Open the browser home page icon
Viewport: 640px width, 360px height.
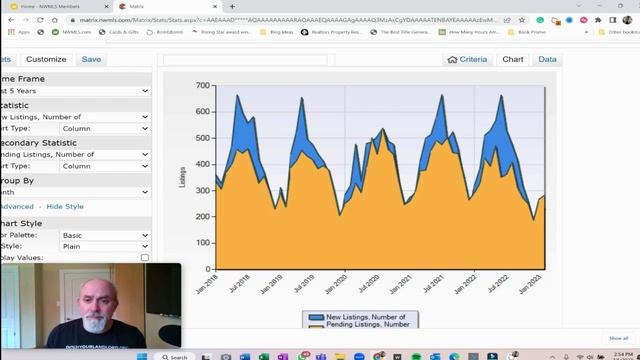(x=55, y=20)
